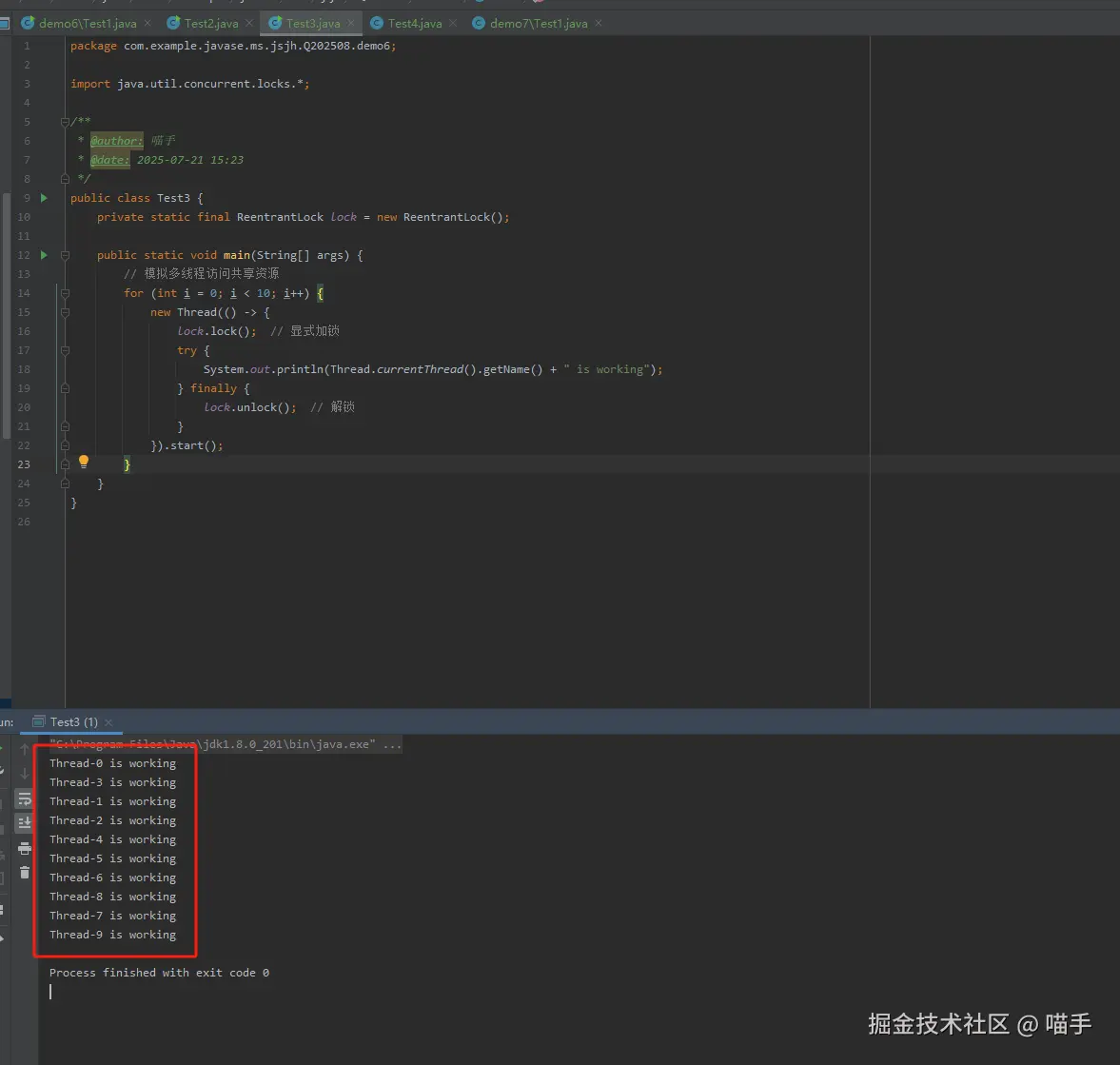
Task: Click line number 18 in the gutter
Action: (24, 369)
